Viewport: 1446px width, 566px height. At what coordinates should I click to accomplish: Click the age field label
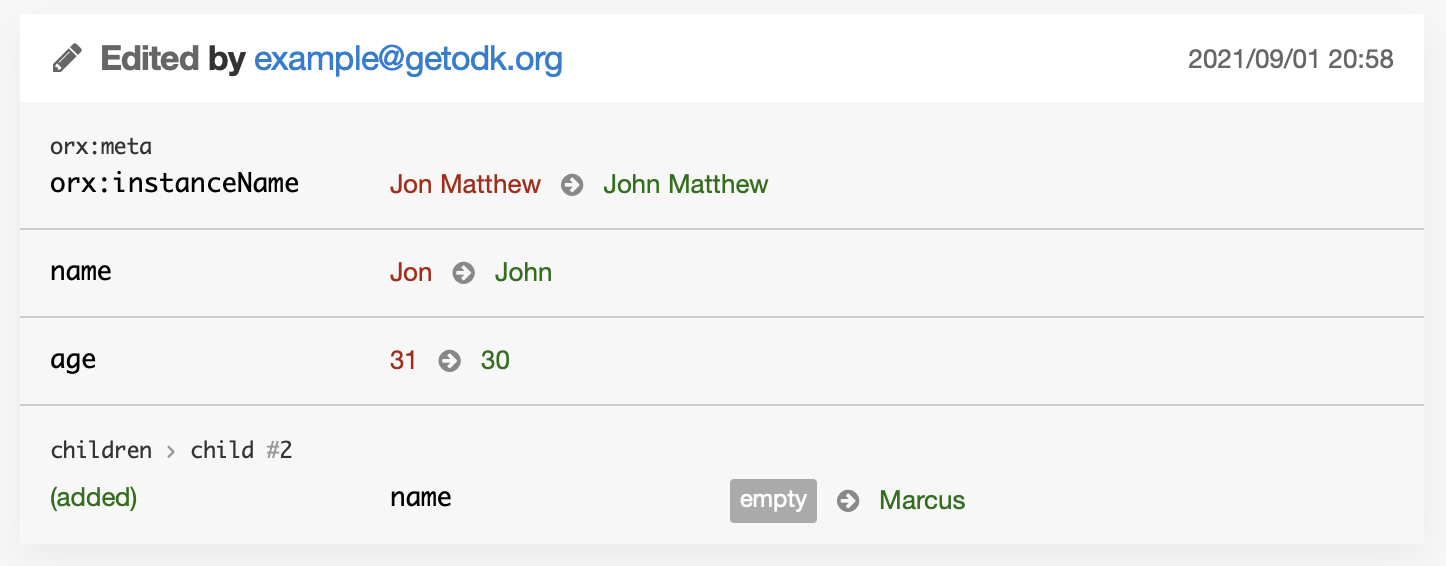pos(73,361)
